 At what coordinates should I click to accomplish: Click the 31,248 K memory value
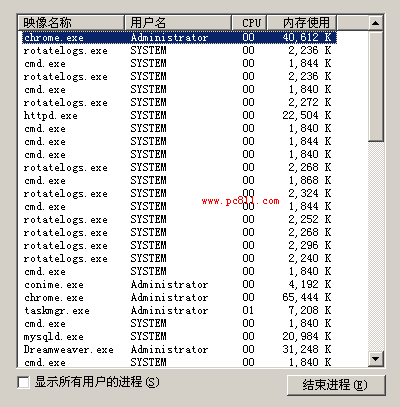pos(307,349)
